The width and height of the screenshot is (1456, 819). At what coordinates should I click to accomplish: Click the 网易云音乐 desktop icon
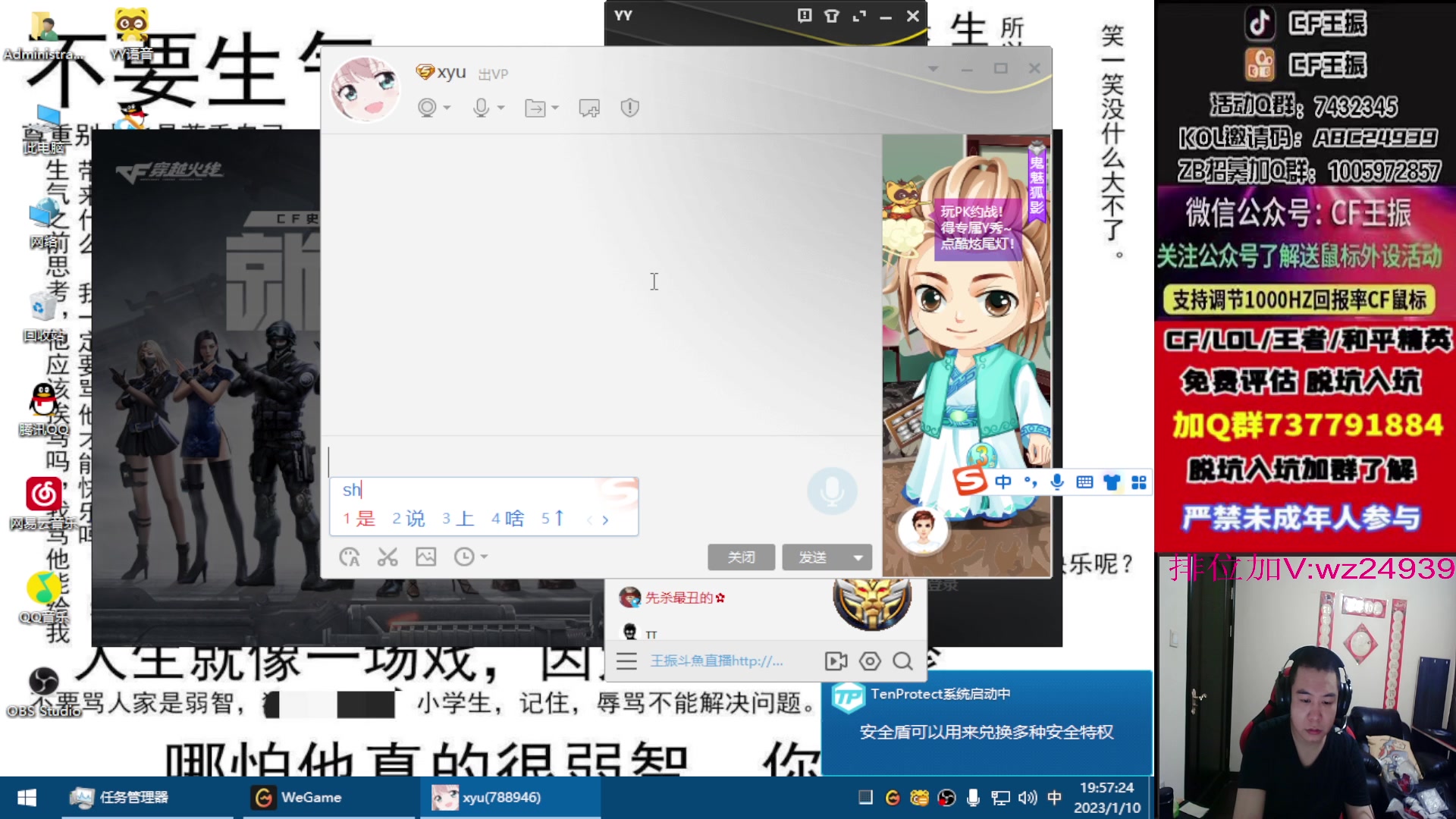44,503
